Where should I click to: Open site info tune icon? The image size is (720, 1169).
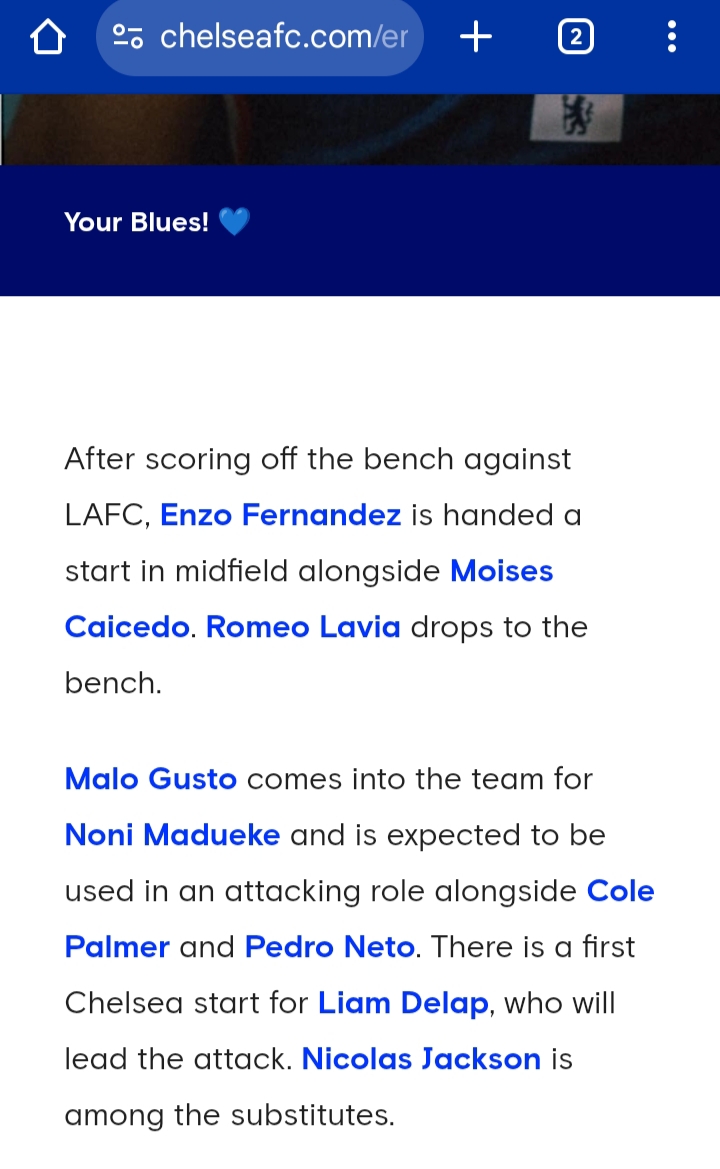point(127,37)
